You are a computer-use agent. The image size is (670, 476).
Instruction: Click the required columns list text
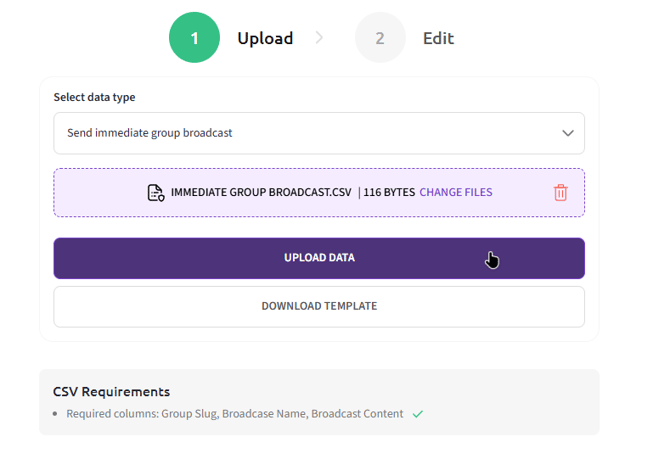[x=235, y=414]
